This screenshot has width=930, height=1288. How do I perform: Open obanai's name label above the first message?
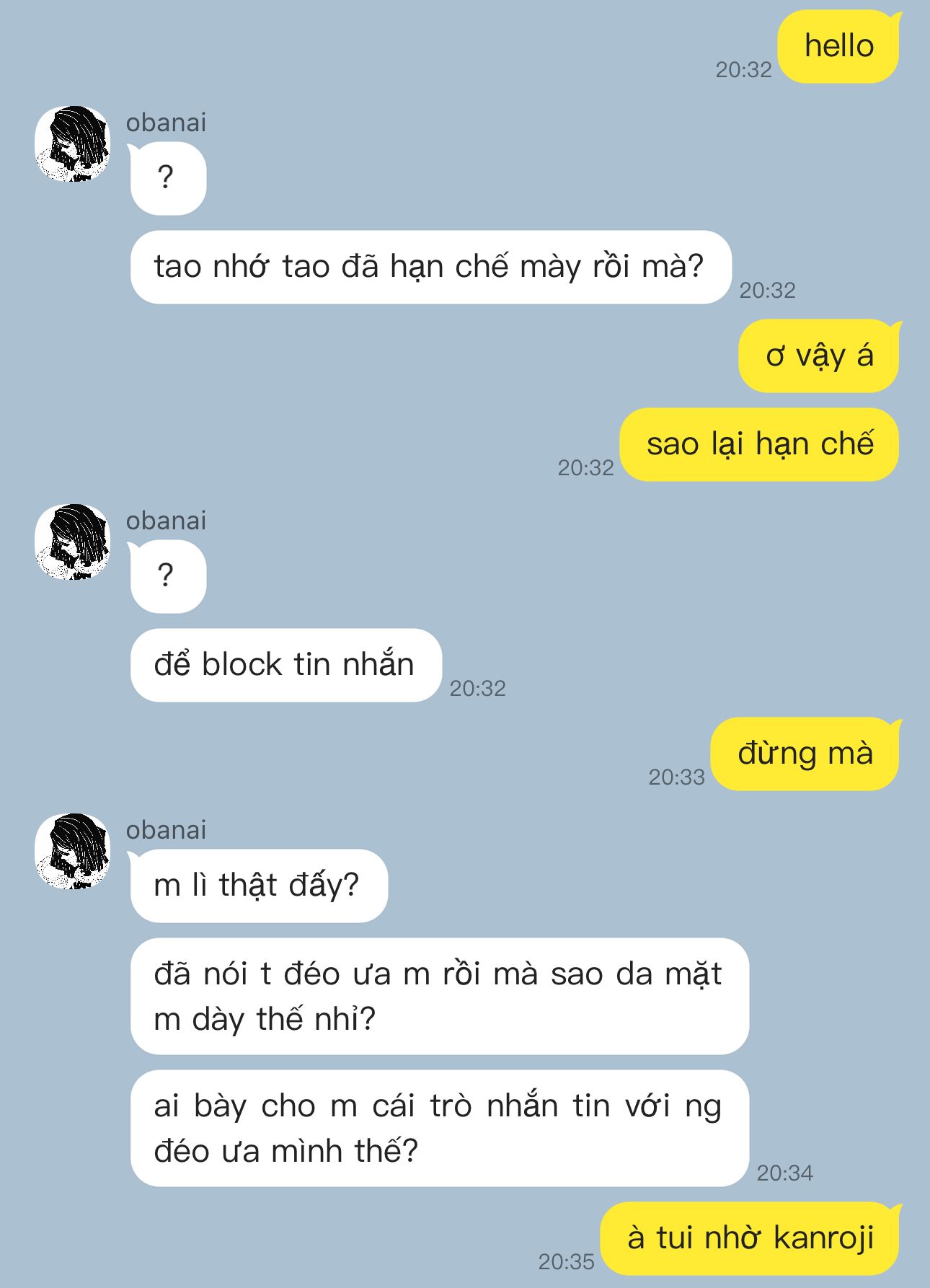point(167,123)
